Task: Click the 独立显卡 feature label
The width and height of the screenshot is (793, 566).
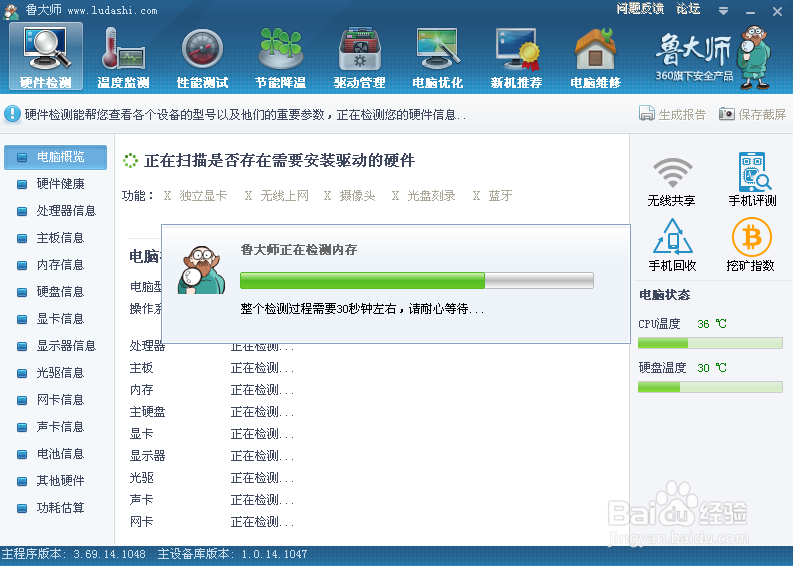Action: pos(203,196)
